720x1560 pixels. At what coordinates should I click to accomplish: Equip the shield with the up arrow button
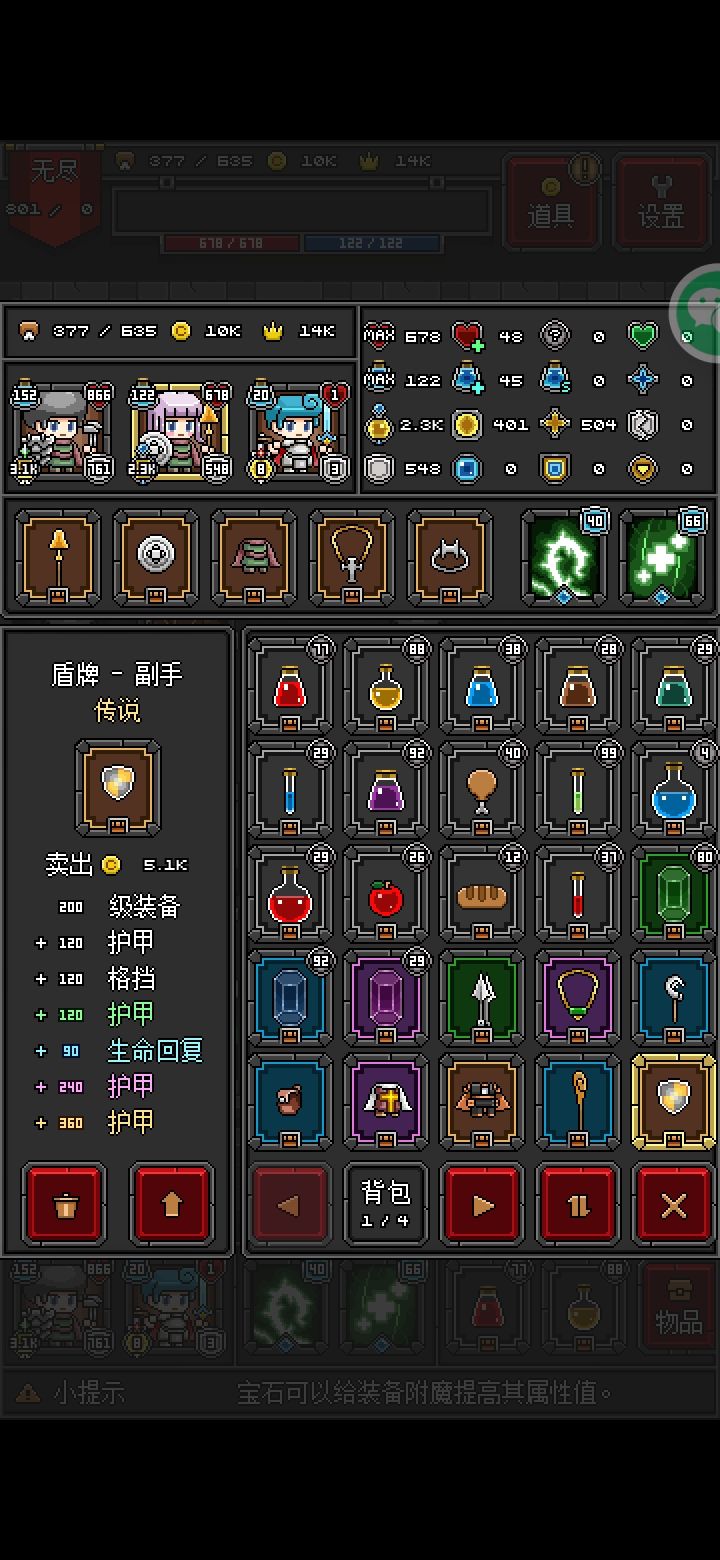tap(171, 1204)
